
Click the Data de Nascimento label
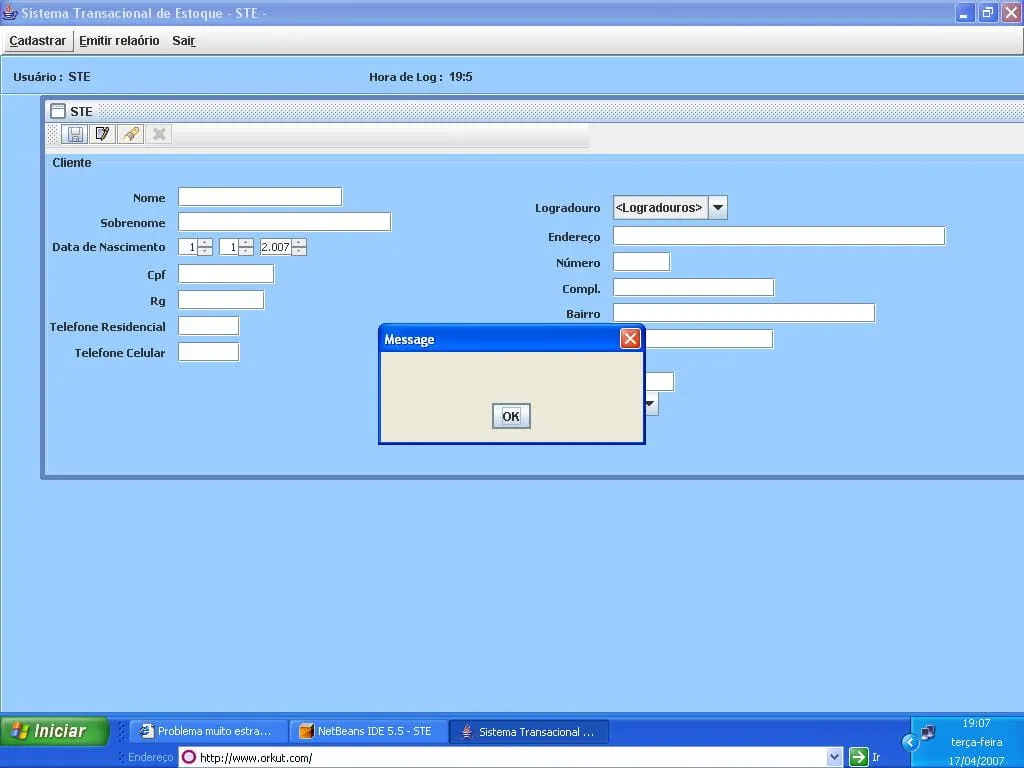tap(108, 247)
